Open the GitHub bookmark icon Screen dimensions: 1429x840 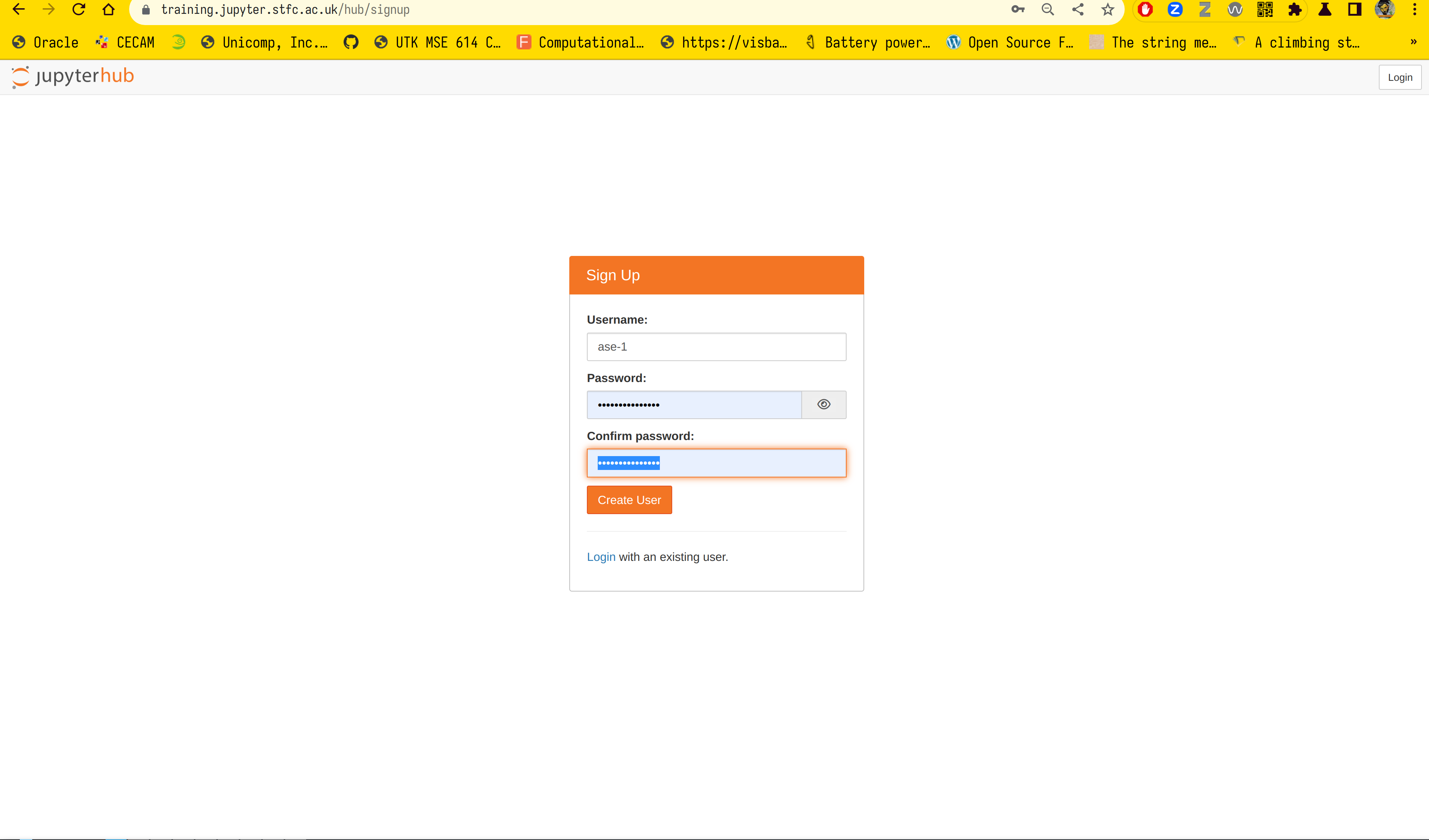click(x=351, y=42)
